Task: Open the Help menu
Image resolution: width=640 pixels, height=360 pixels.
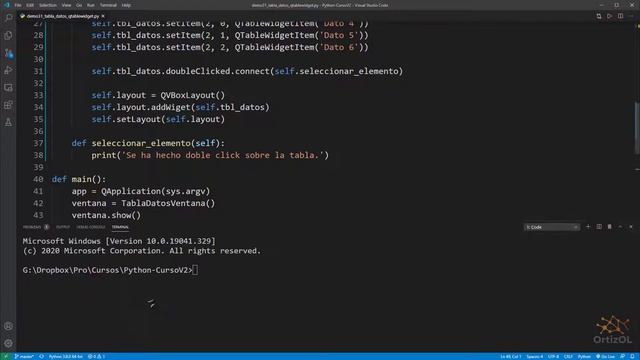Action: (127, 5)
